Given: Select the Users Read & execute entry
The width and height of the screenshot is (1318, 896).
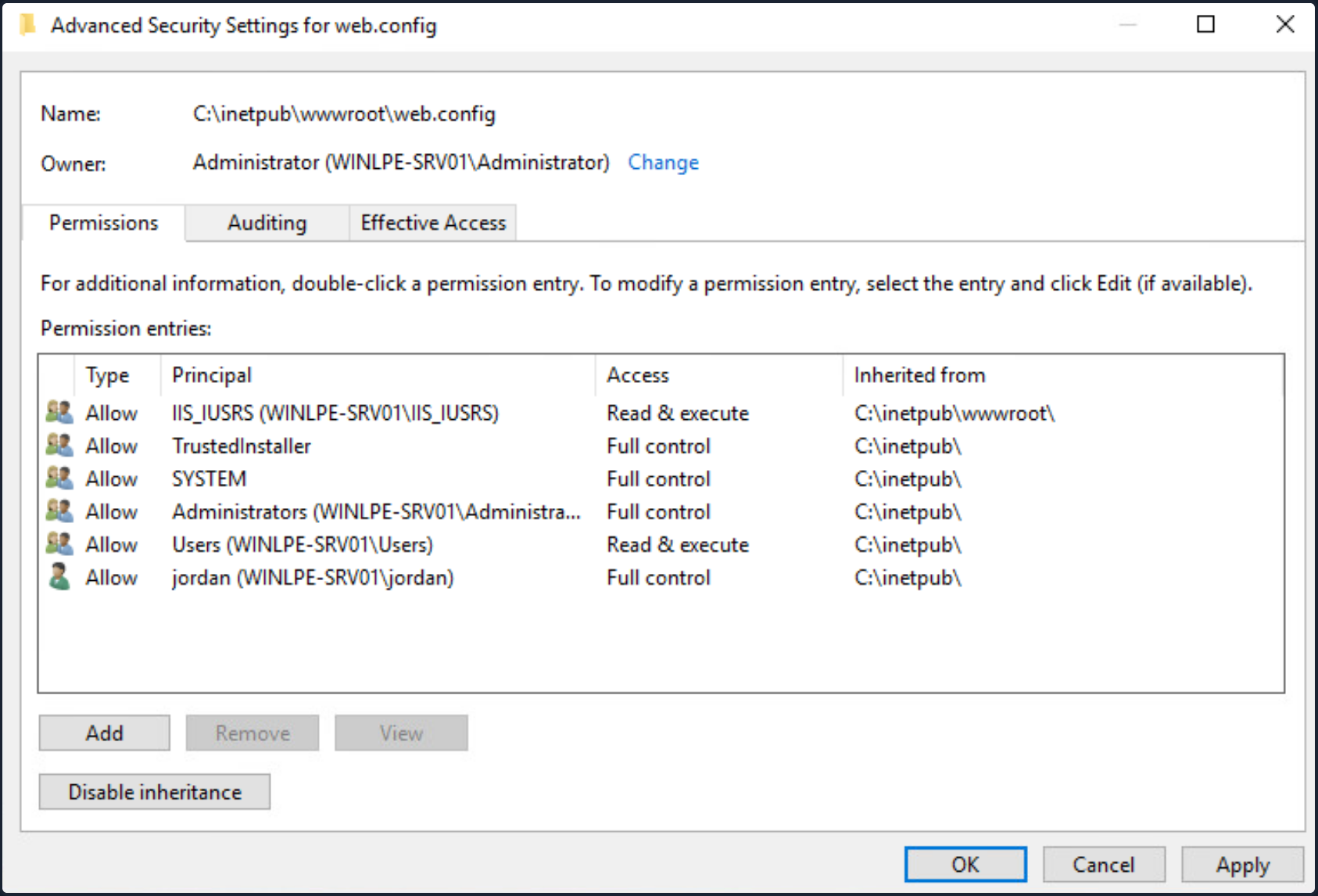Looking at the screenshot, I should (x=391, y=544).
